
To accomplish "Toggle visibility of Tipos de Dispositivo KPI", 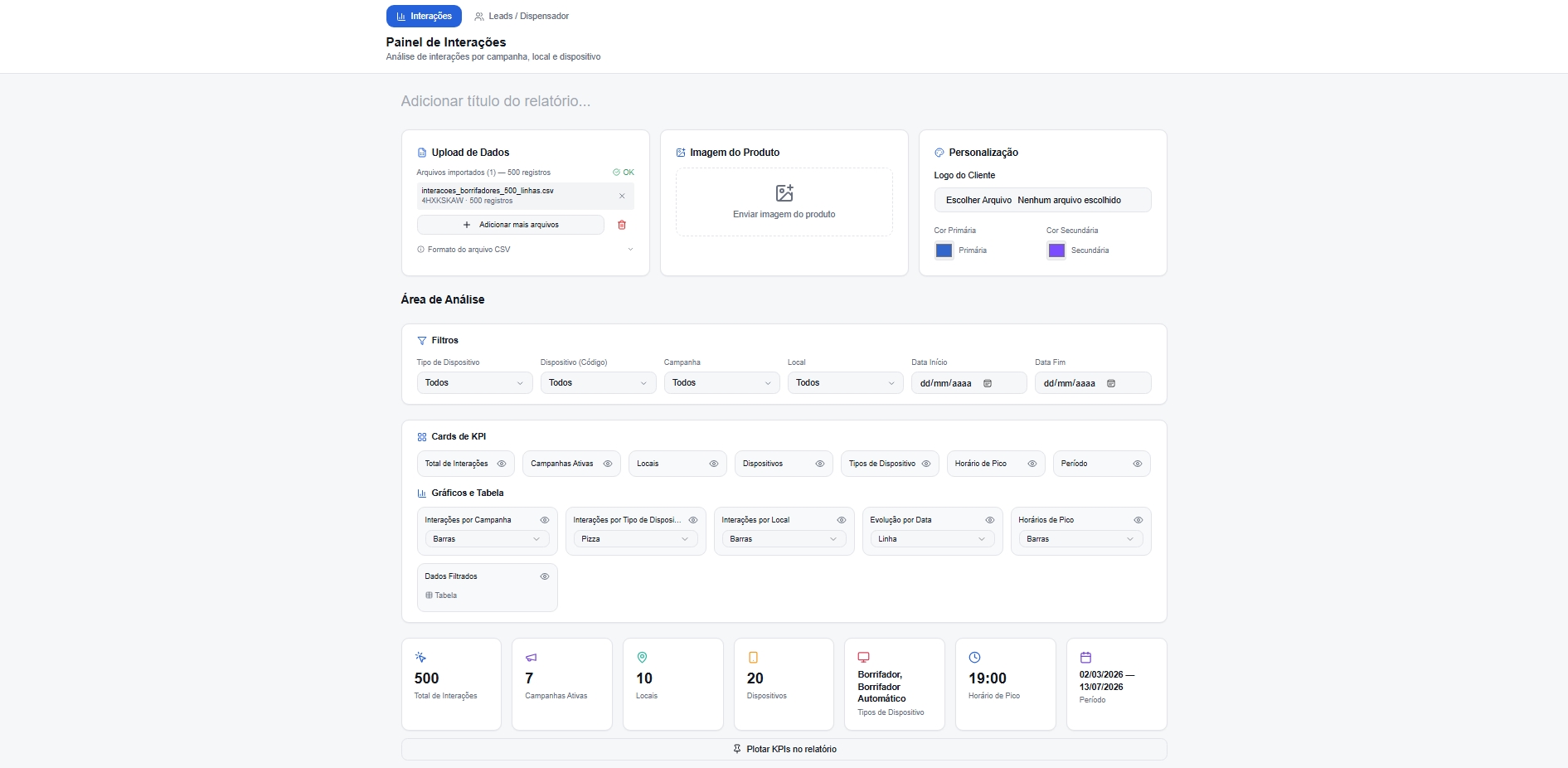I will (x=926, y=464).
